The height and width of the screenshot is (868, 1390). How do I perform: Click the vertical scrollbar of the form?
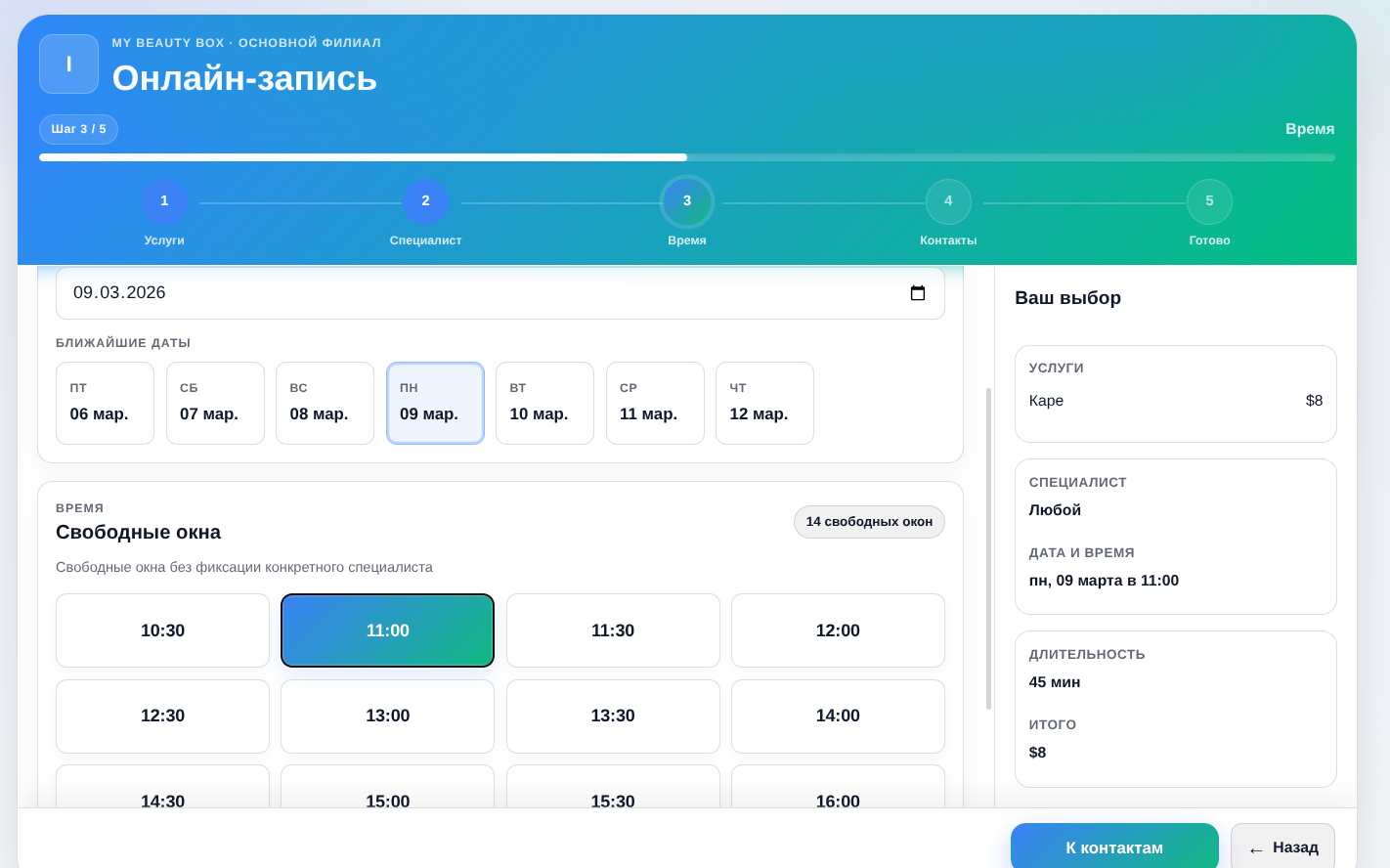click(x=988, y=547)
